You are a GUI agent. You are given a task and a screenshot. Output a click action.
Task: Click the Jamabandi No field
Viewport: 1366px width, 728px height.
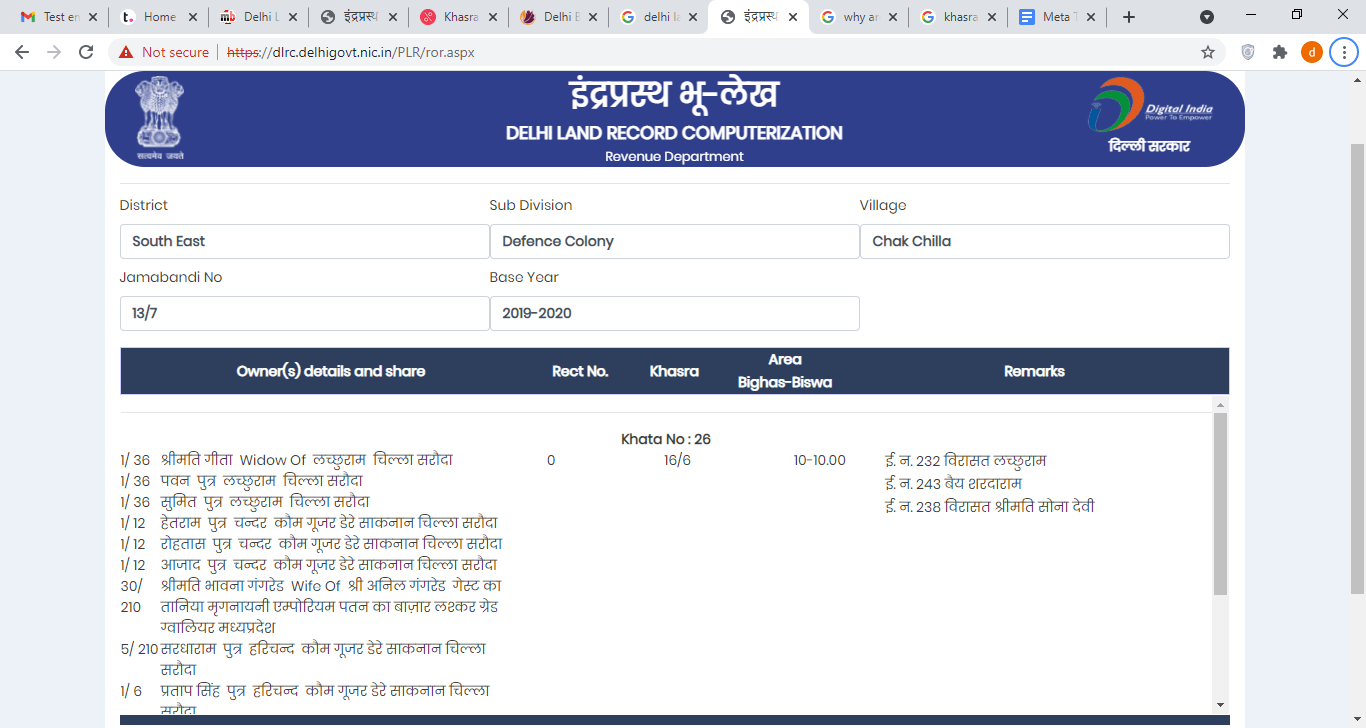tap(304, 313)
